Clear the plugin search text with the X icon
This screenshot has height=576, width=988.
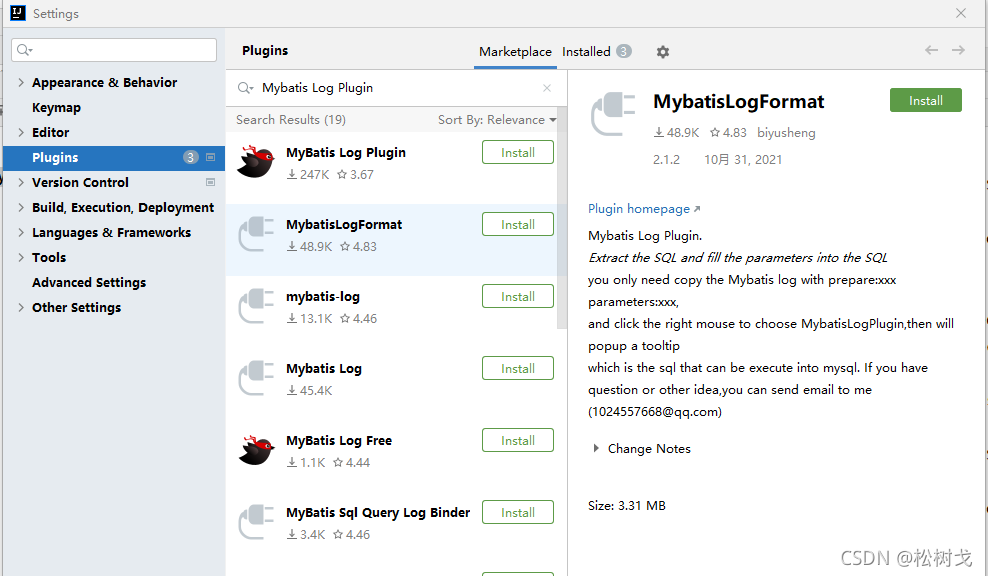(547, 88)
